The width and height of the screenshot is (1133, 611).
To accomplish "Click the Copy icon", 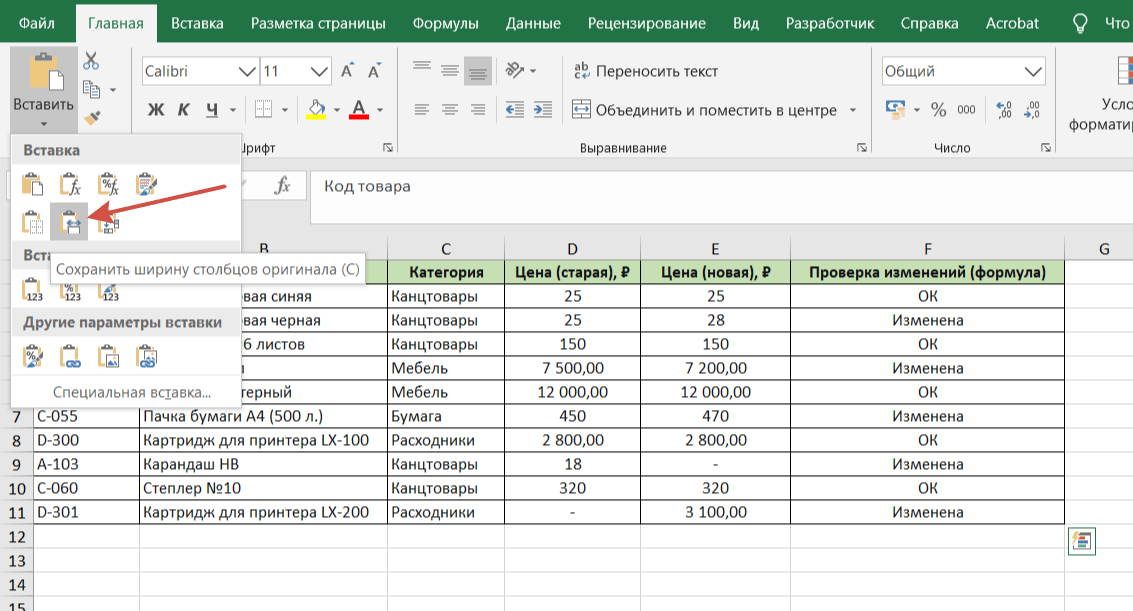I will 91,90.
